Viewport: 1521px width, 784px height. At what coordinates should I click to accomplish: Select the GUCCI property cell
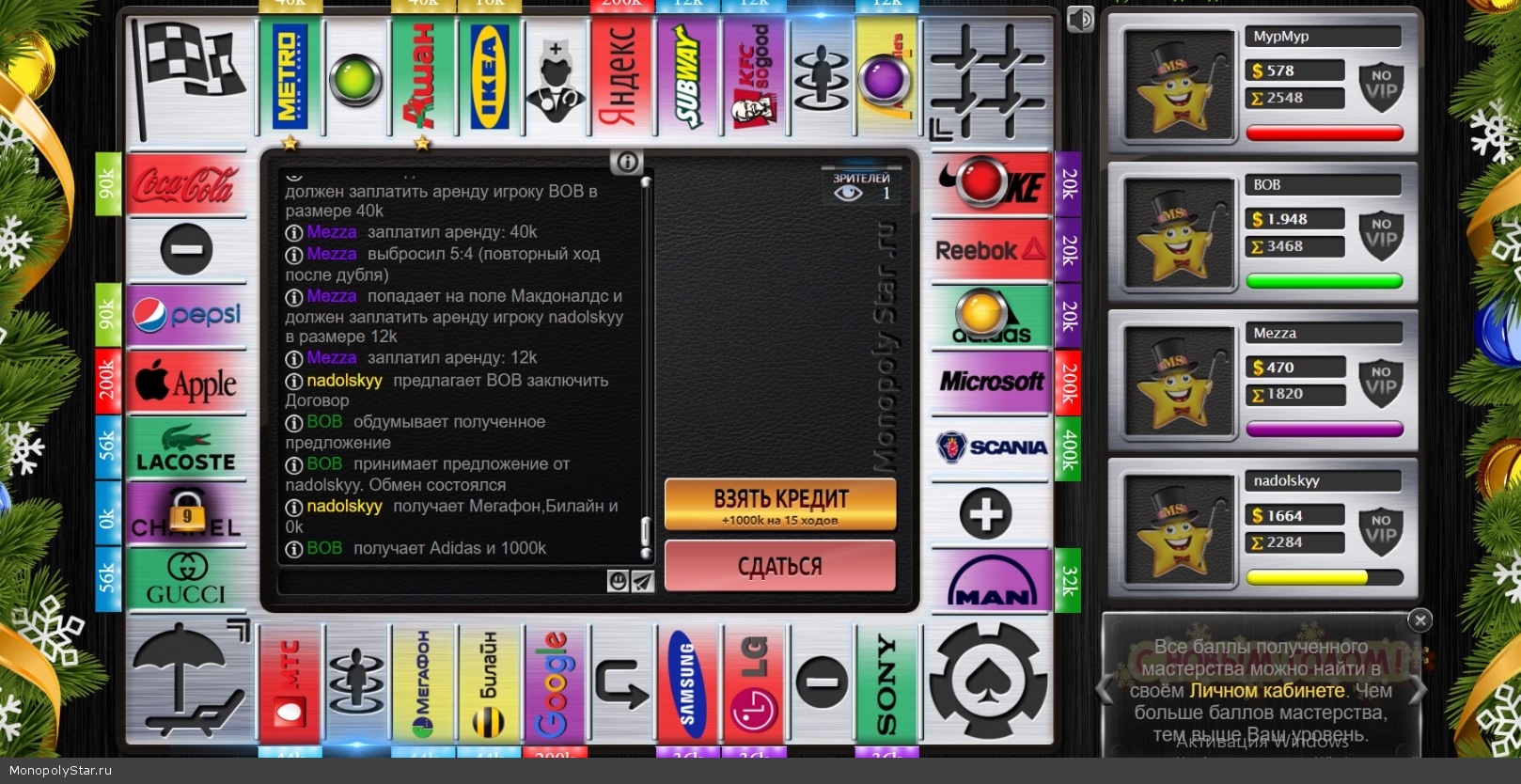click(187, 580)
